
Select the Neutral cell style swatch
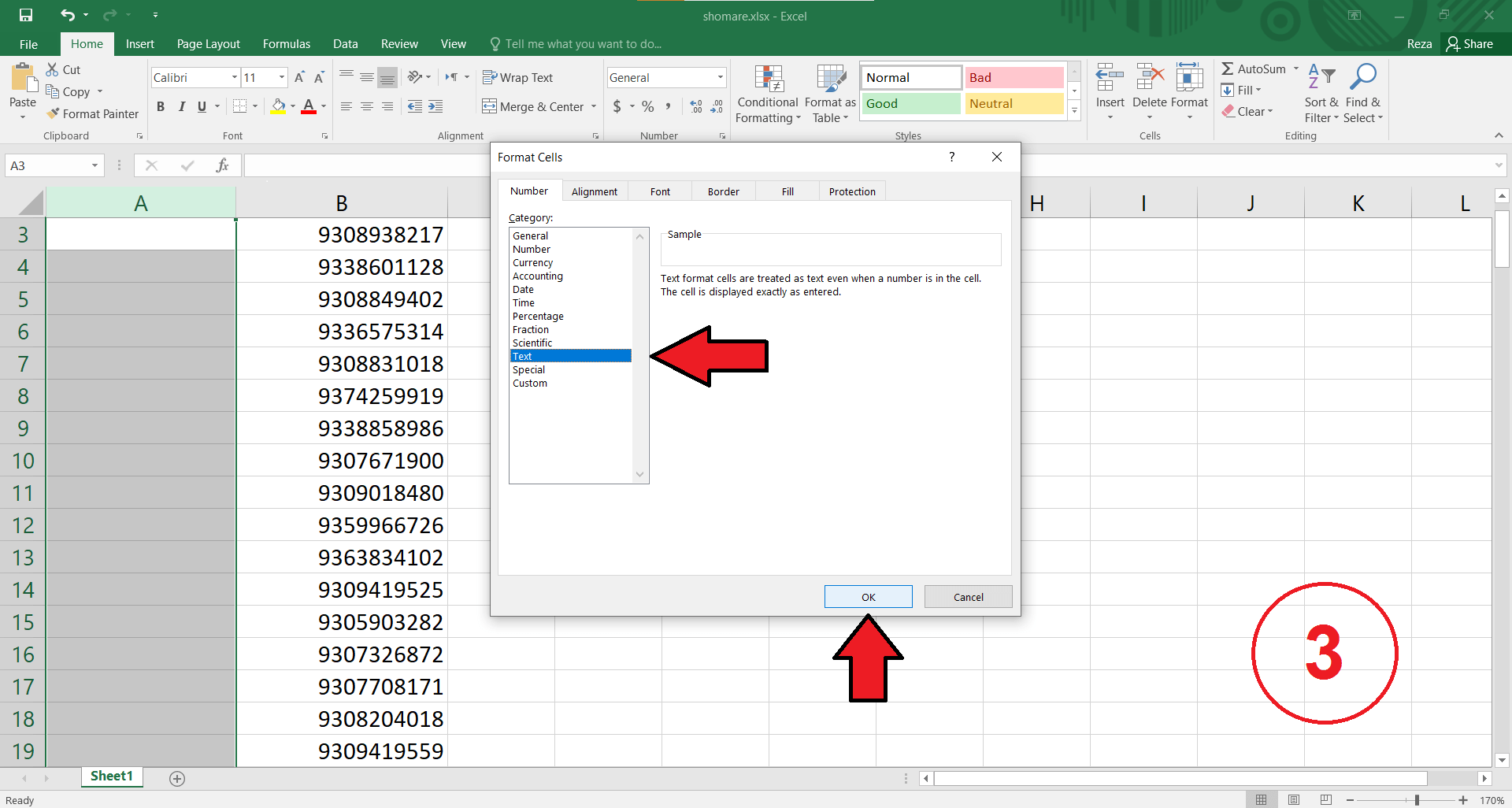[1014, 103]
